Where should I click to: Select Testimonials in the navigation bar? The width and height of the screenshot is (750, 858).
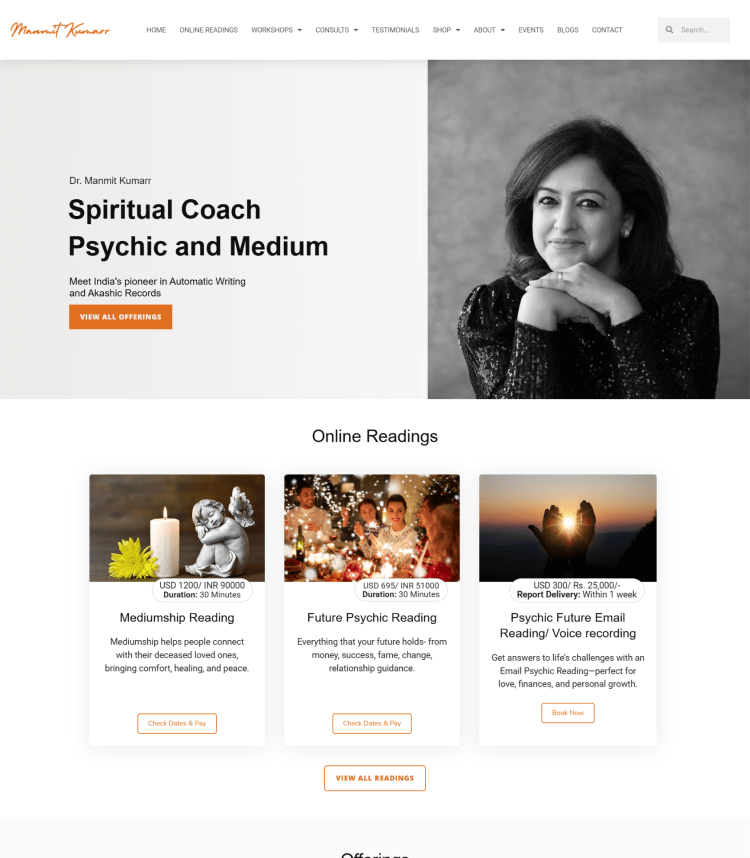395,30
